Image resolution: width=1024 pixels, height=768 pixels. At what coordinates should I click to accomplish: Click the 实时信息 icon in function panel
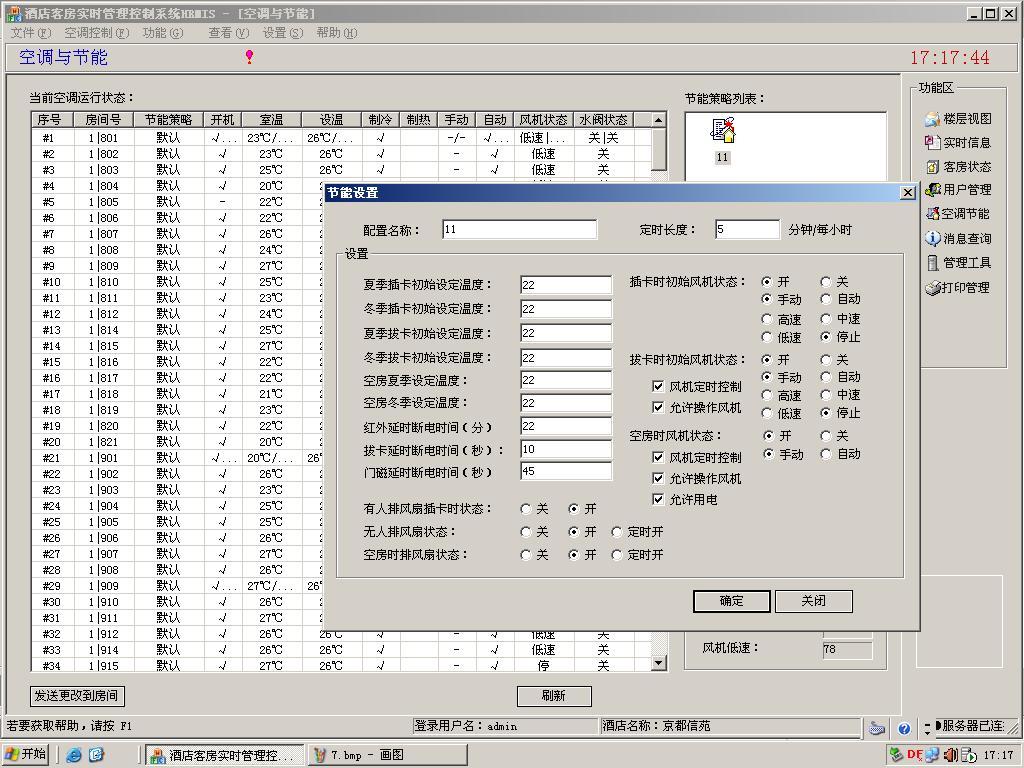(x=932, y=143)
